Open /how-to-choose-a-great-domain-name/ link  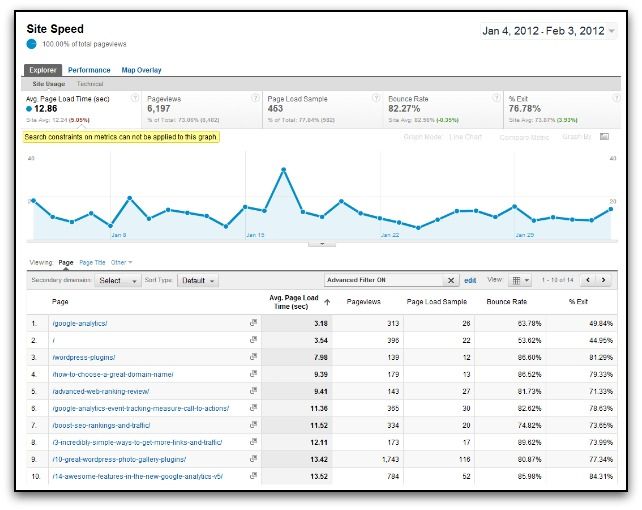[x=113, y=374]
